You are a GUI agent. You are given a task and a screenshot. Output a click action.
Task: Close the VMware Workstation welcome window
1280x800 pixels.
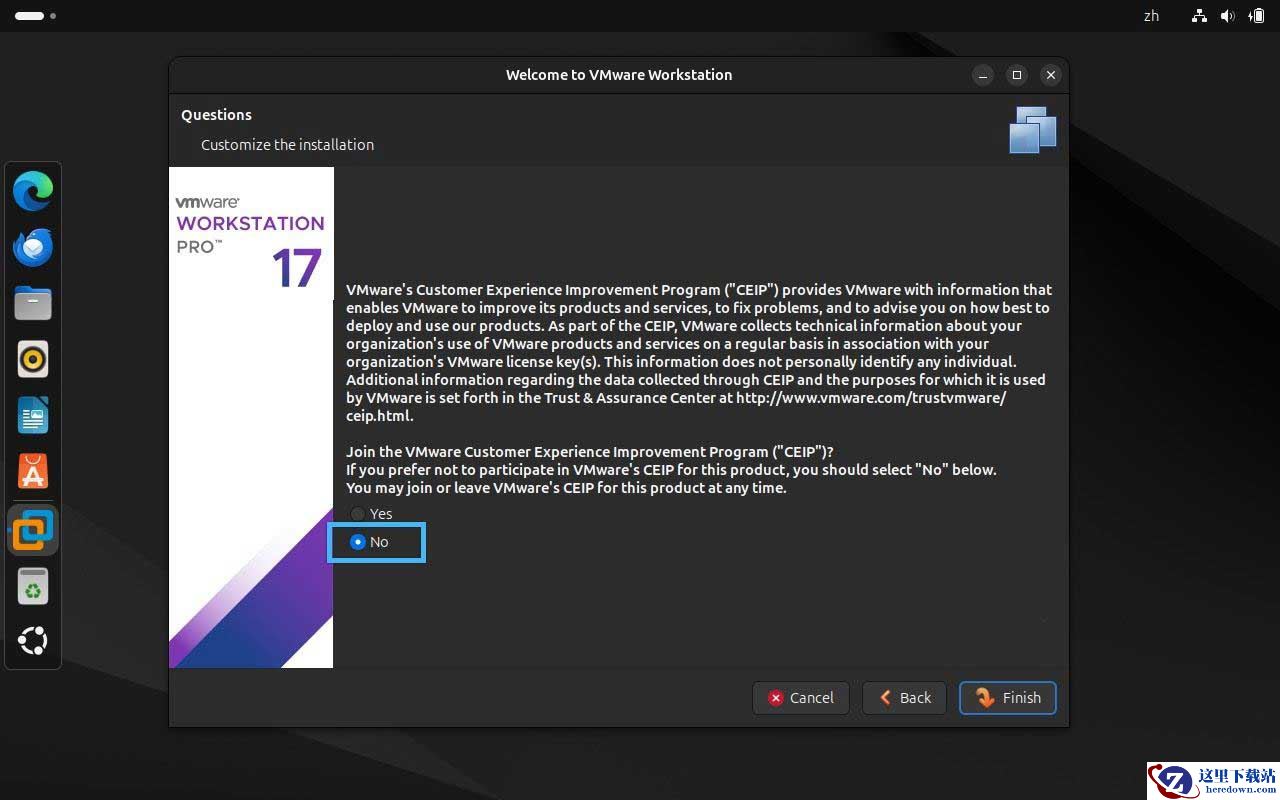point(1050,75)
